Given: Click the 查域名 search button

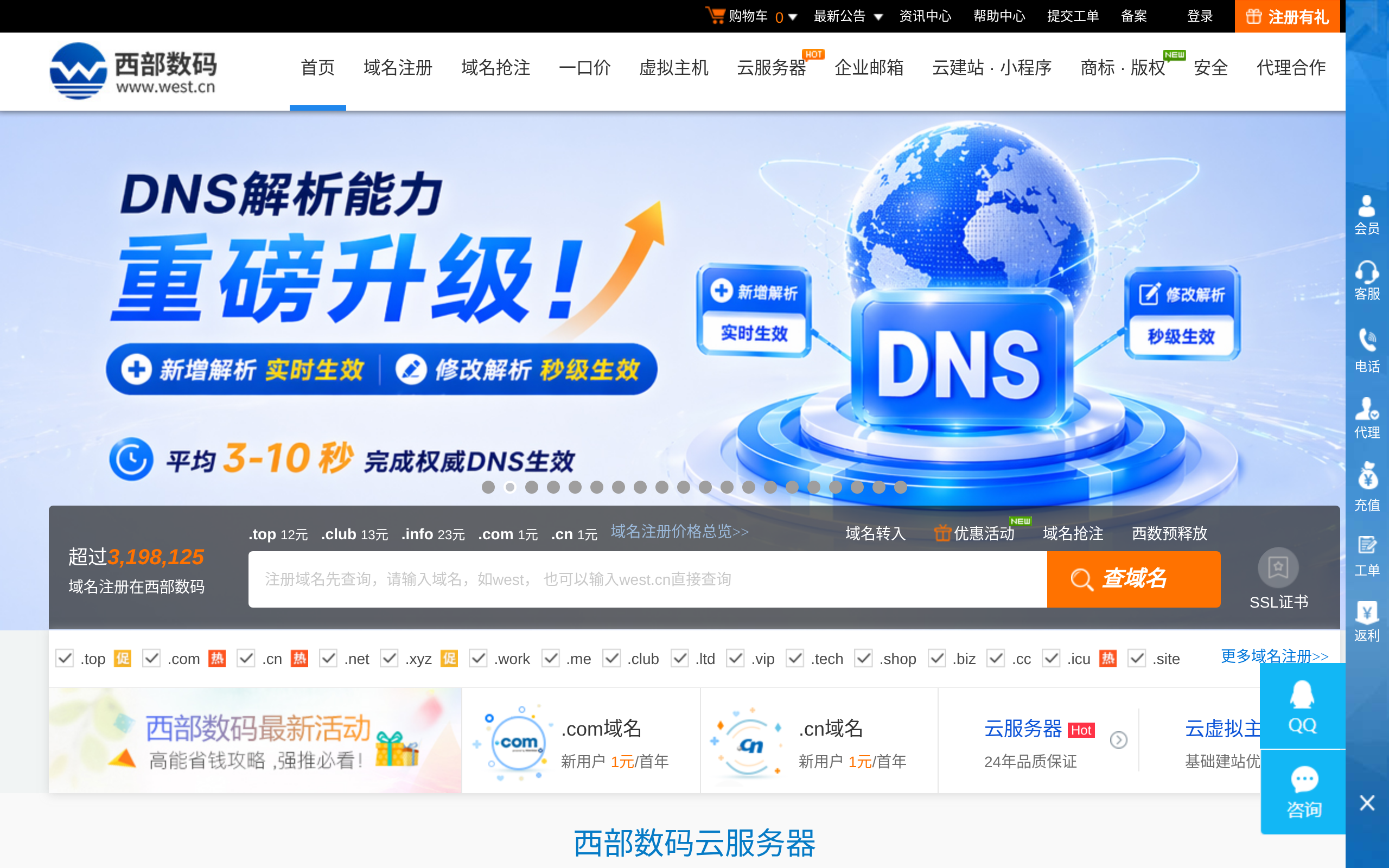Looking at the screenshot, I should pos(1133,579).
